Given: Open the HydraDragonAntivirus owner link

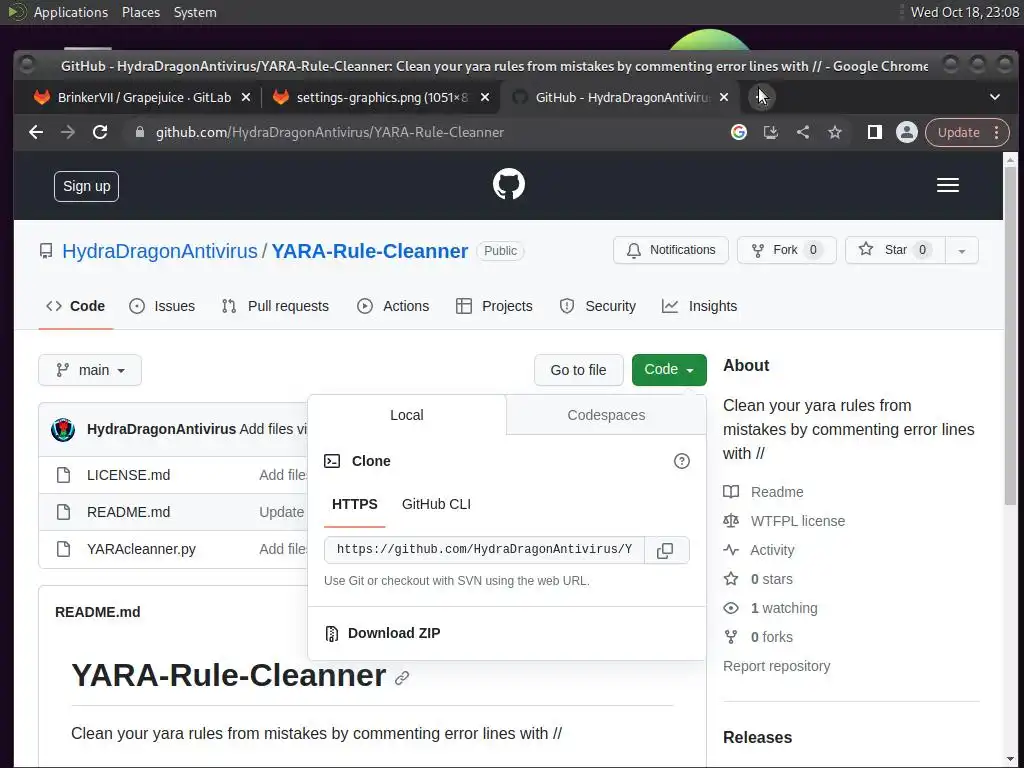Looking at the screenshot, I should pos(159,251).
